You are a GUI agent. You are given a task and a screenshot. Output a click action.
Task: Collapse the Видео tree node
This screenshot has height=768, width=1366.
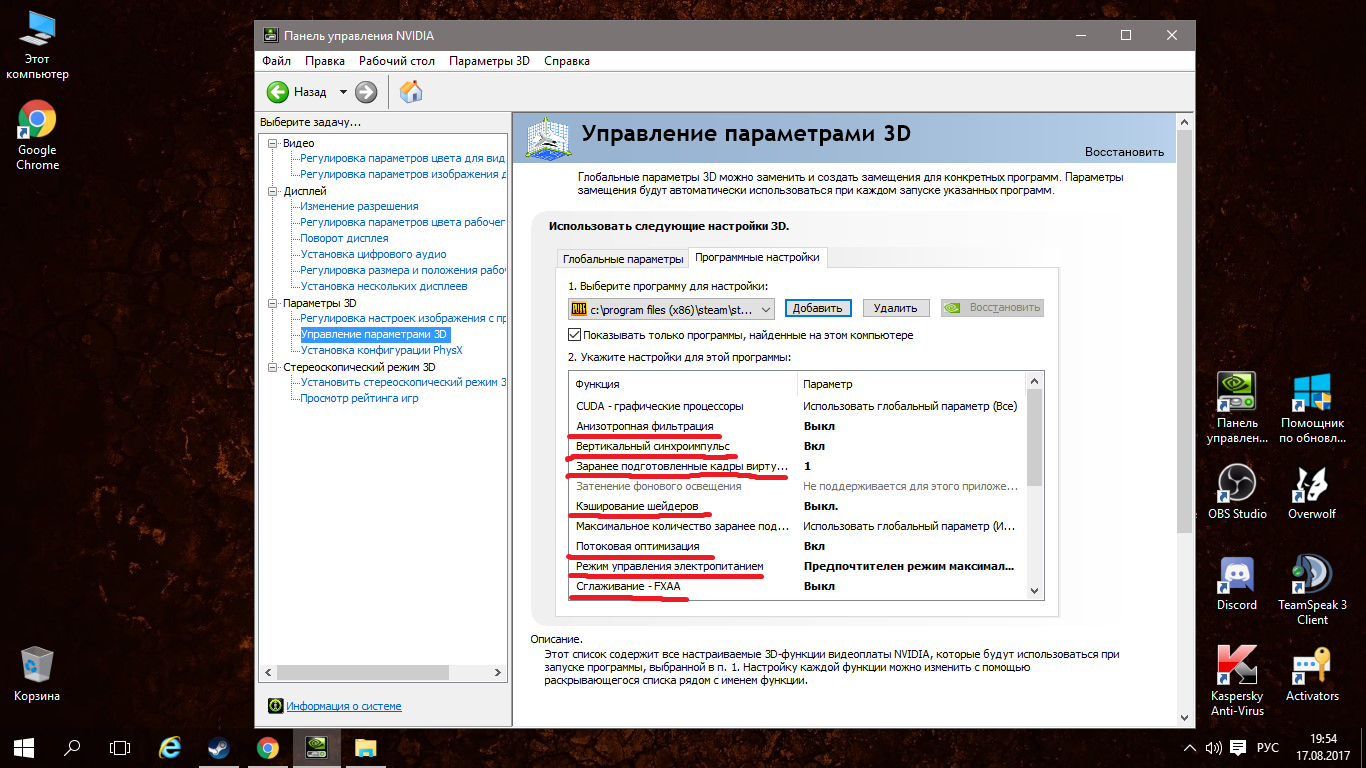[x=273, y=143]
